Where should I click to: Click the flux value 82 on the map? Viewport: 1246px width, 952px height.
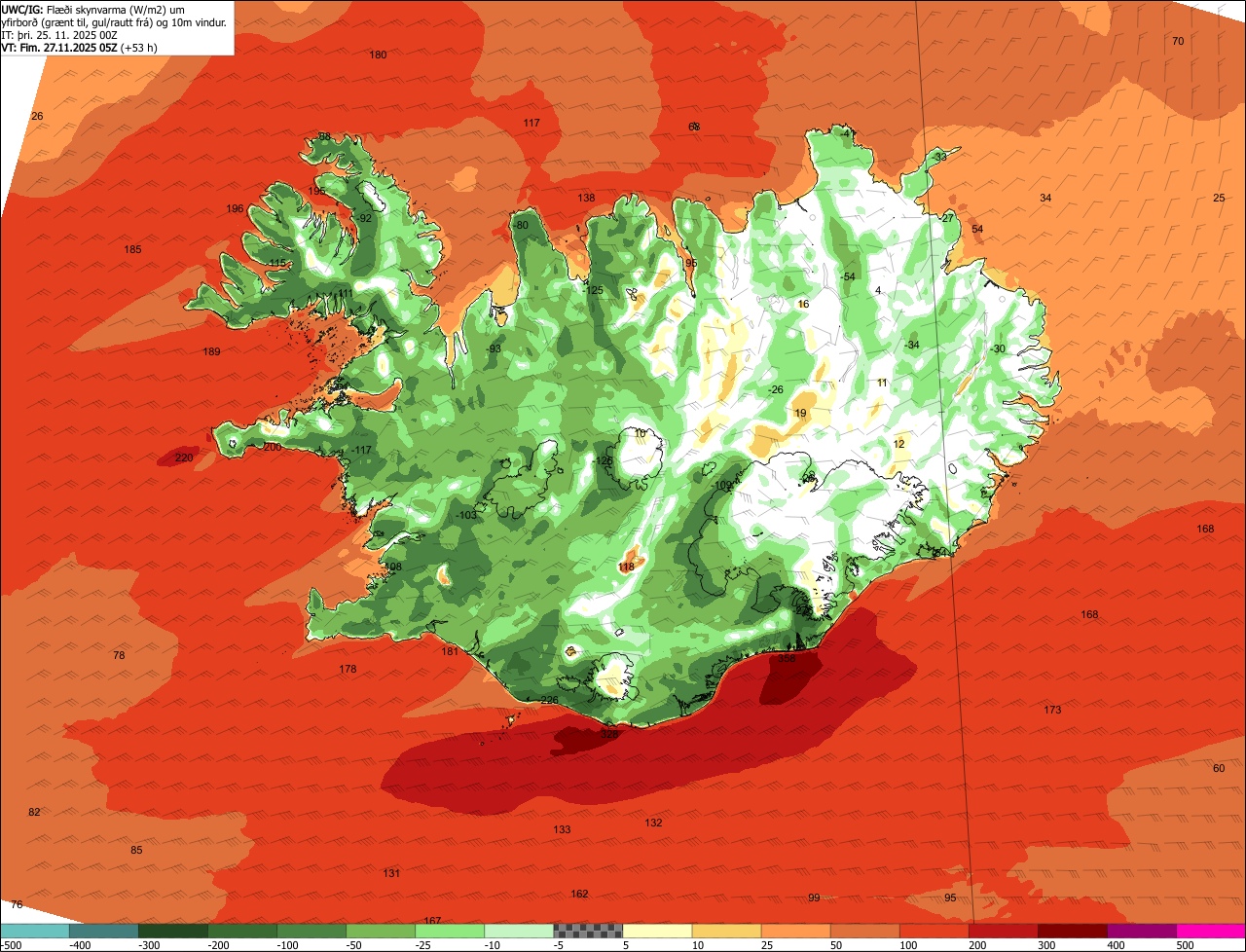[x=34, y=812]
